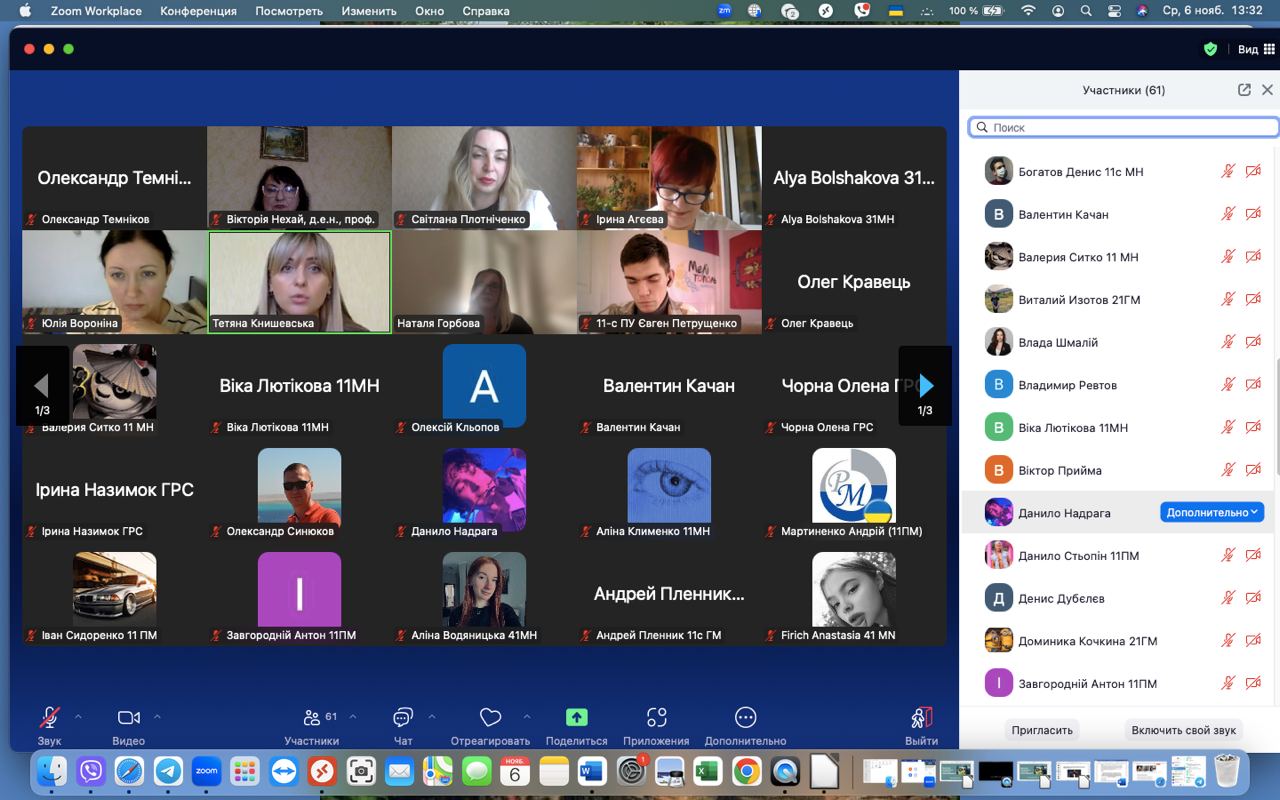The width and height of the screenshot is (1280, 800).
Task: Go to next gallery page arrow
Action: pyautogui.click(x=925, y=386)
